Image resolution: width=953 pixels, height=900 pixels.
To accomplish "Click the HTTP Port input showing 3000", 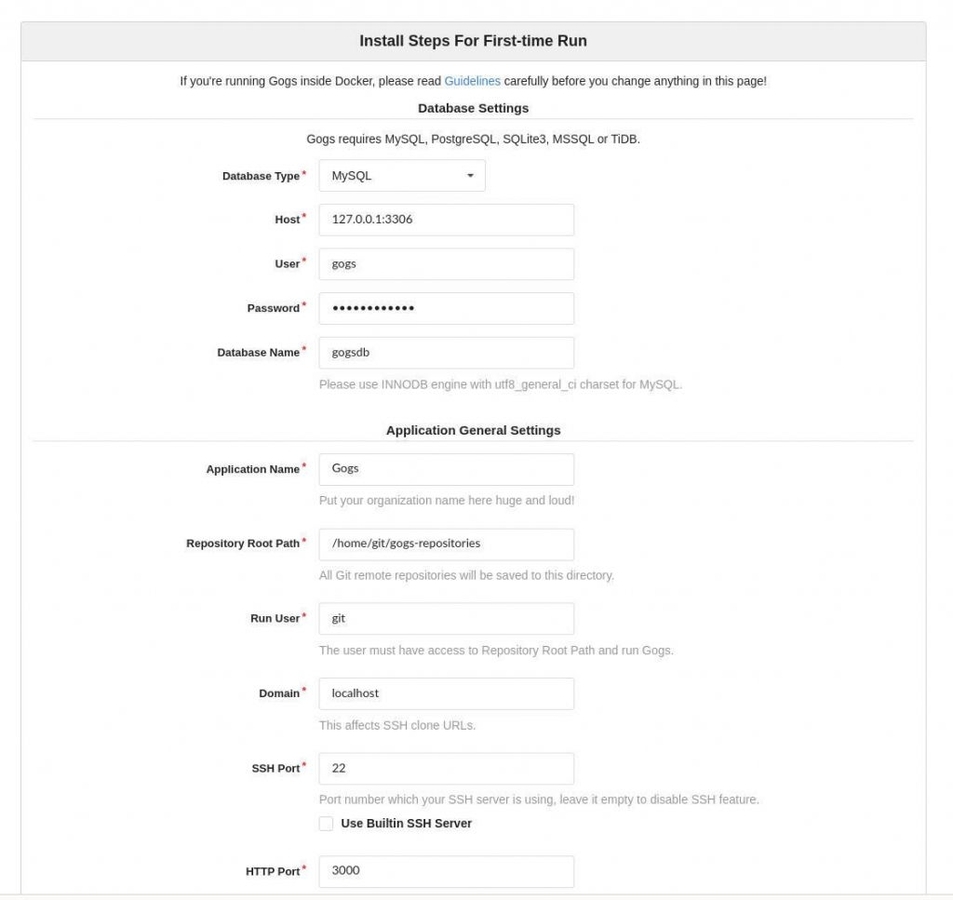I will click(446, 871).
